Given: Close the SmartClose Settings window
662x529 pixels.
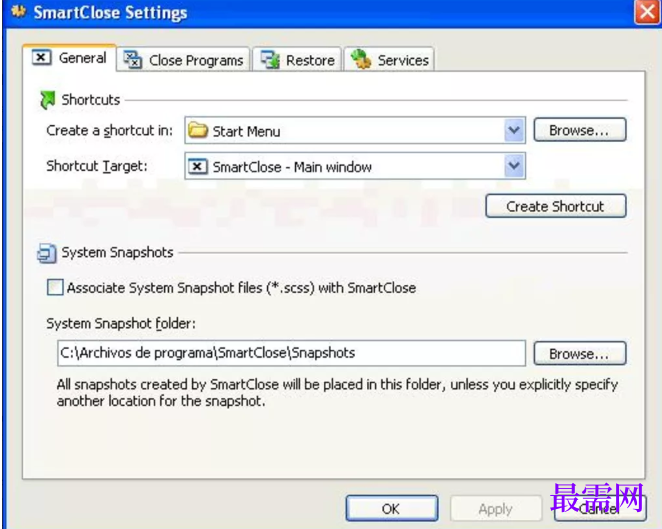Looking at the screenshot, I should [647, 12].
